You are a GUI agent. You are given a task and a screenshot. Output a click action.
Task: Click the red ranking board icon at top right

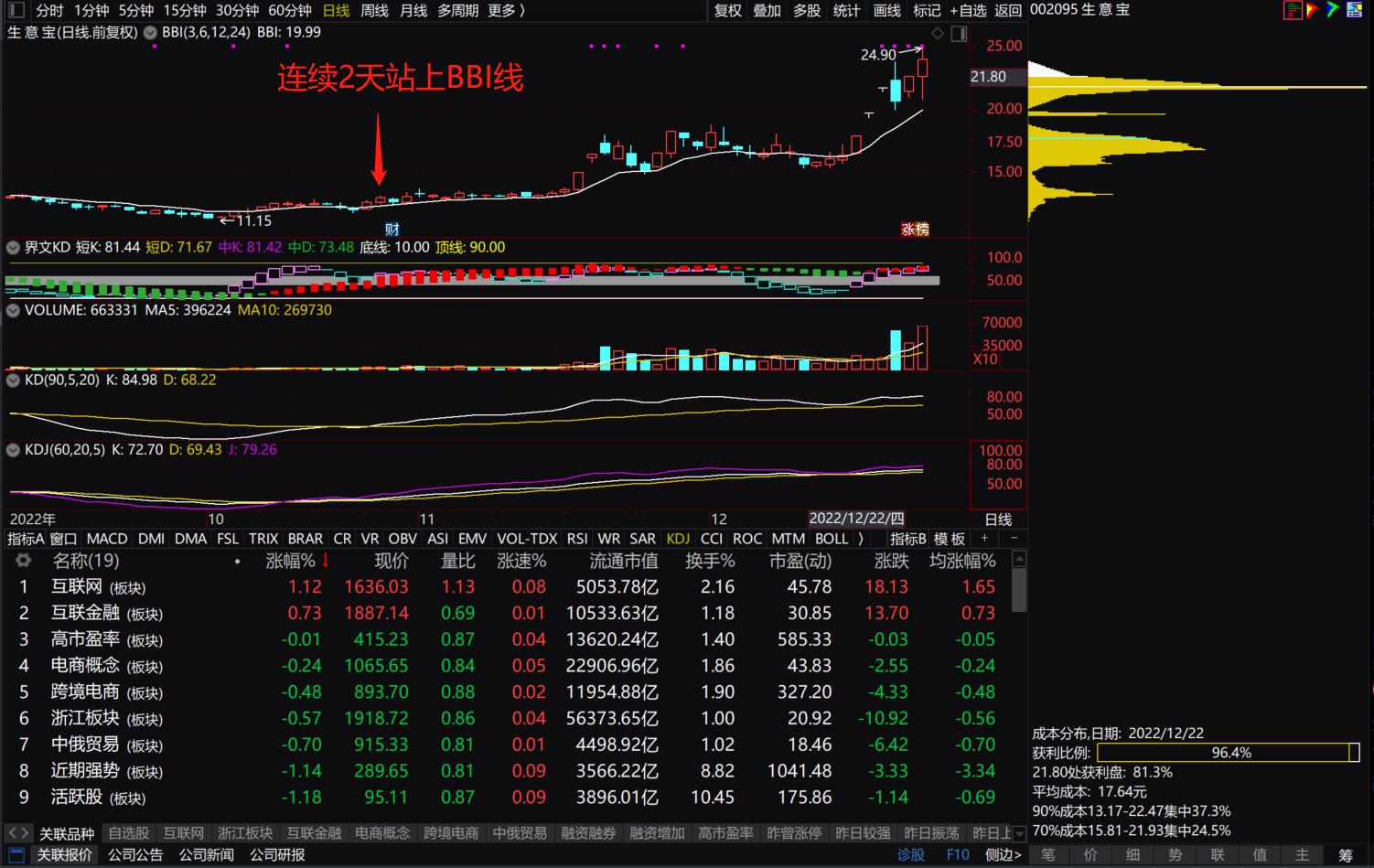click(x=1293, y=10)
